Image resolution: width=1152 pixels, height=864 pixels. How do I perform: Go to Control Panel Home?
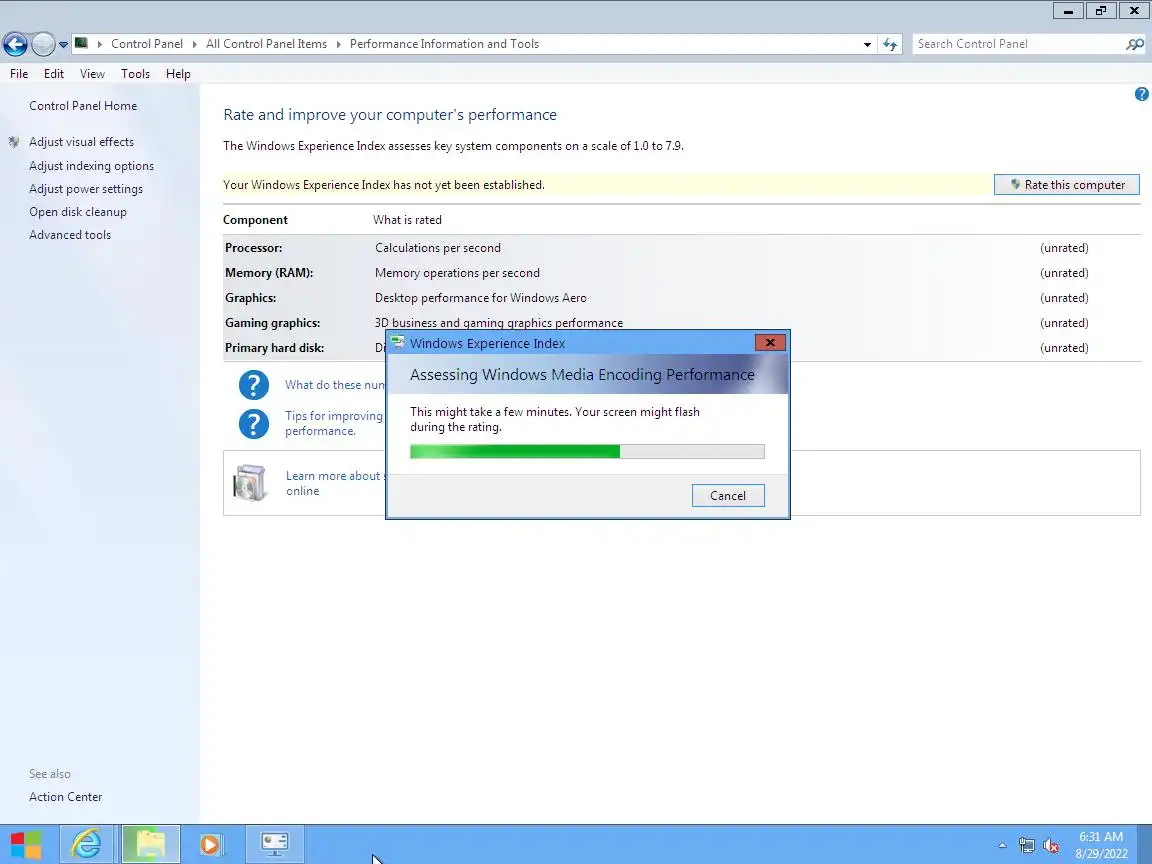(83, 106)
